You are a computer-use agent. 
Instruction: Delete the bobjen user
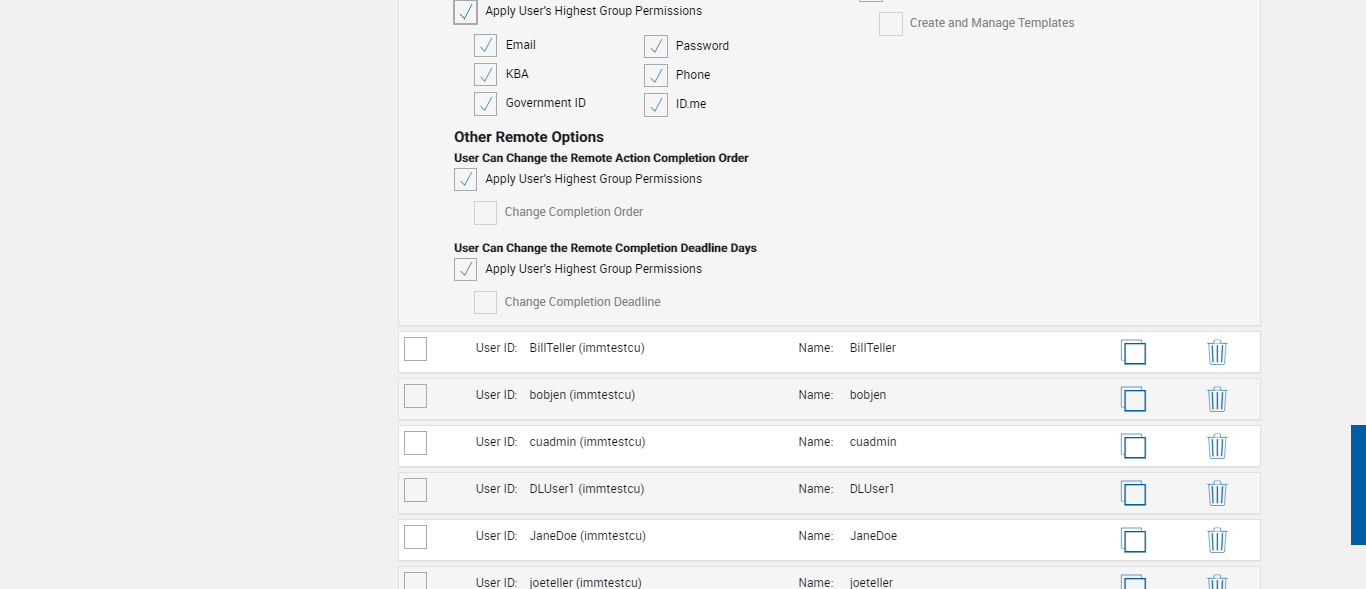(1217, 399)
